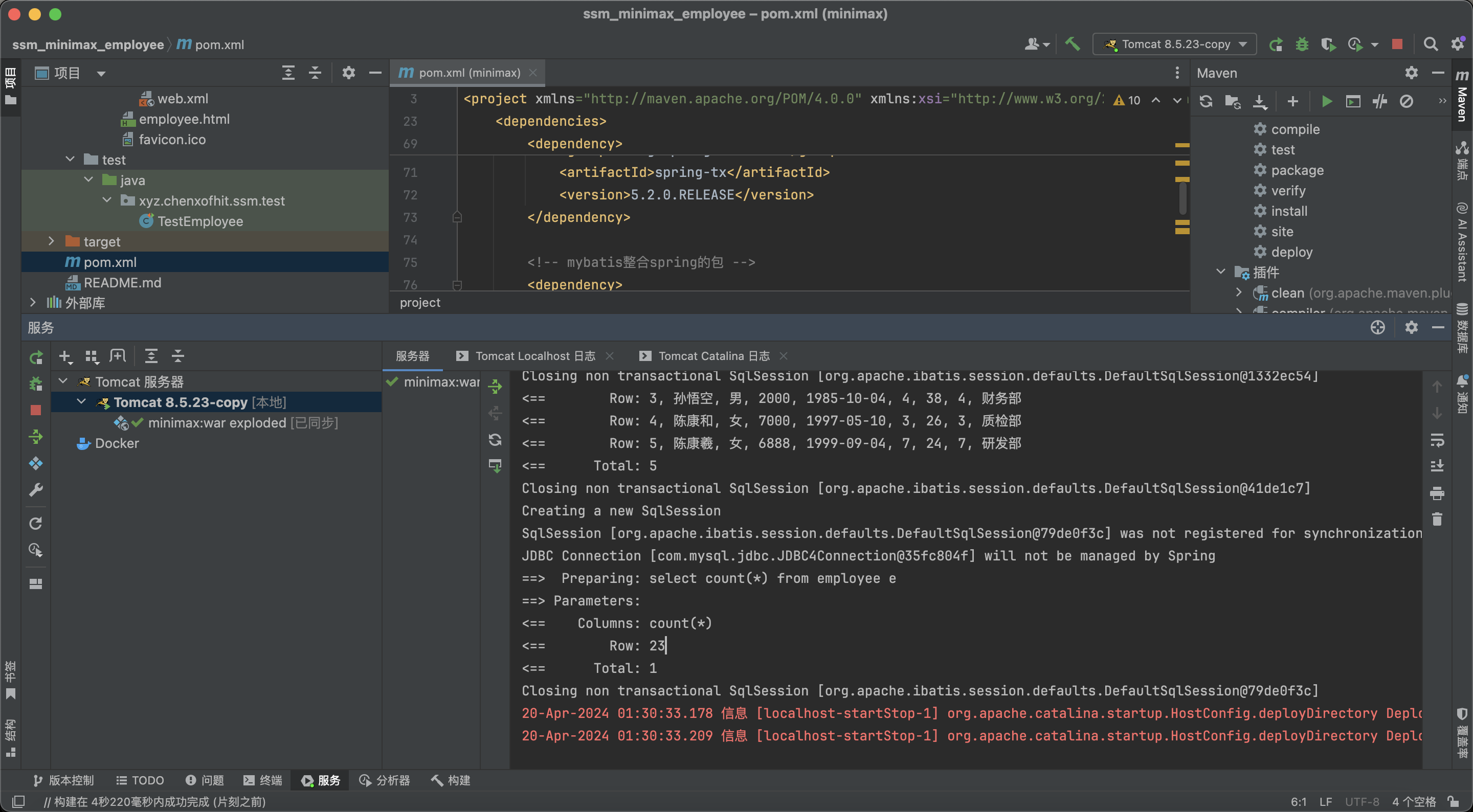
Task: Toggle soft-wrap in console output
Action: (x=1437, y=440)
